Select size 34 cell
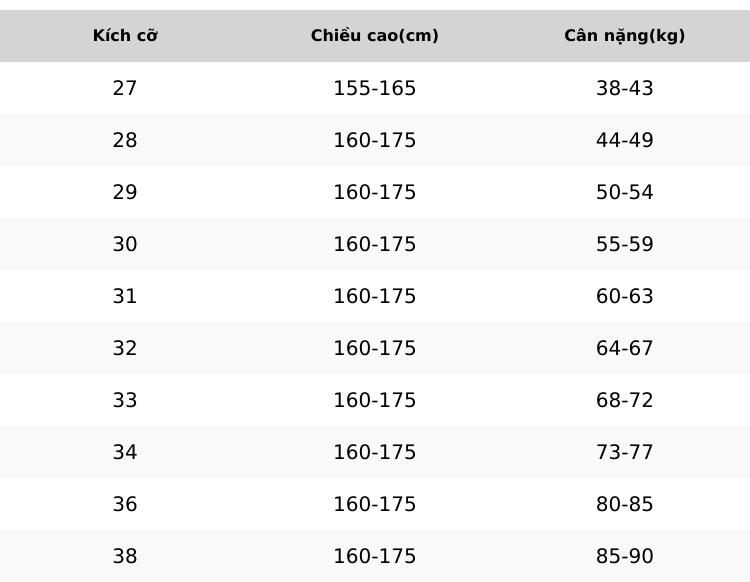The width and height of the screenshot is (750, 582). point(125,452)
